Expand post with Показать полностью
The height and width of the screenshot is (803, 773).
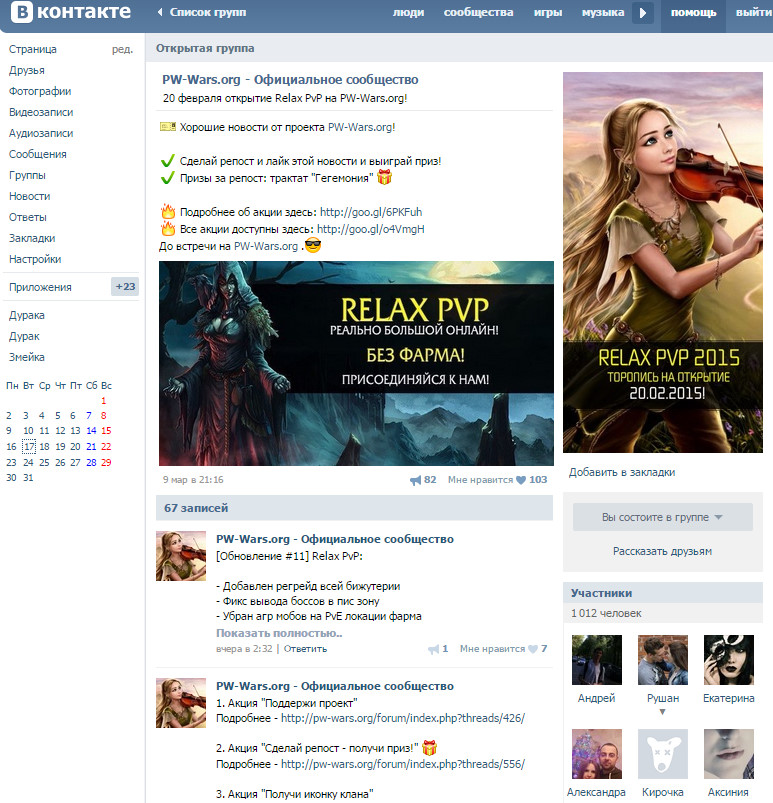(x=279, y=633)
